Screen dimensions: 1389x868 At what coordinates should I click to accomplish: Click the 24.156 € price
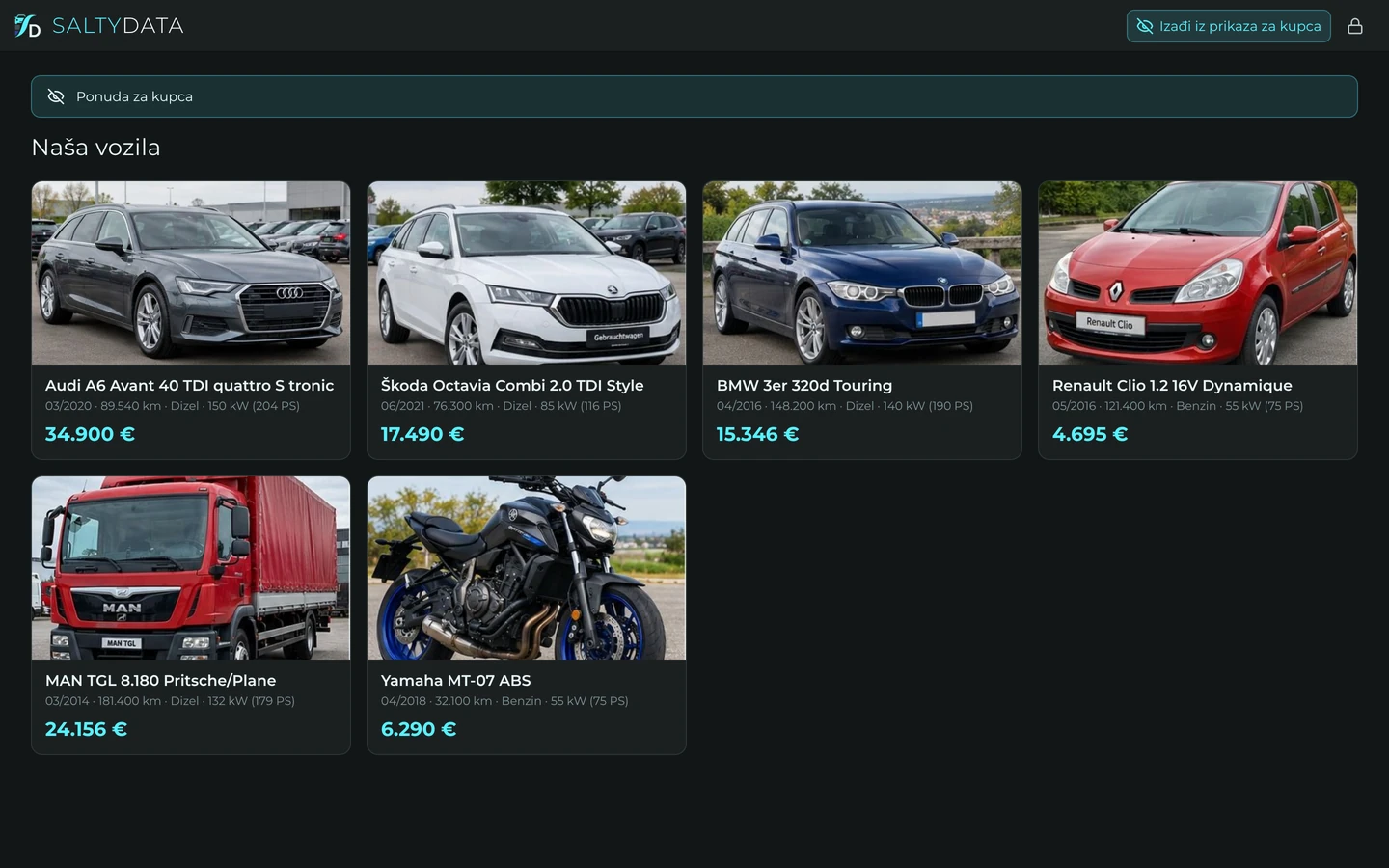(86, 729)
